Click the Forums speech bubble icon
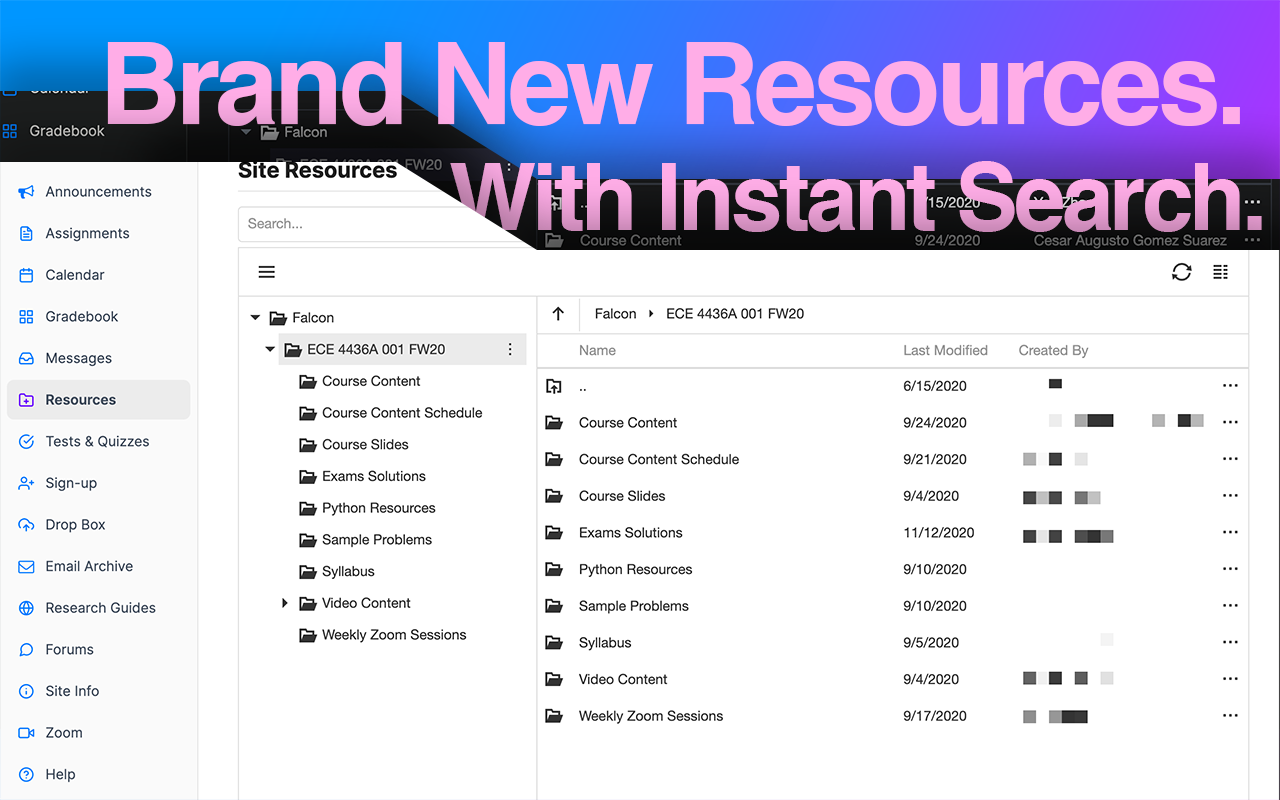Viewport: 1280px width, 800px height. click(26, 650)
